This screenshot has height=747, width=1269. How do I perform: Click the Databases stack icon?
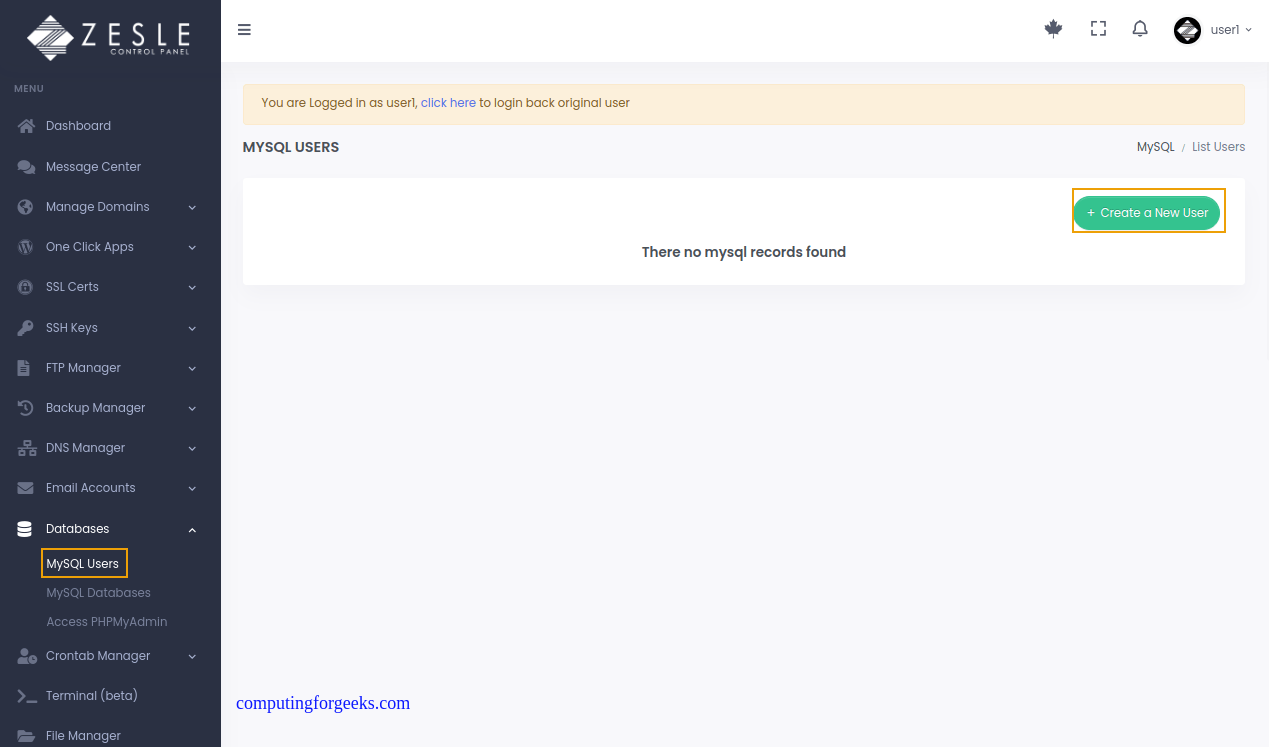point(25,529)
